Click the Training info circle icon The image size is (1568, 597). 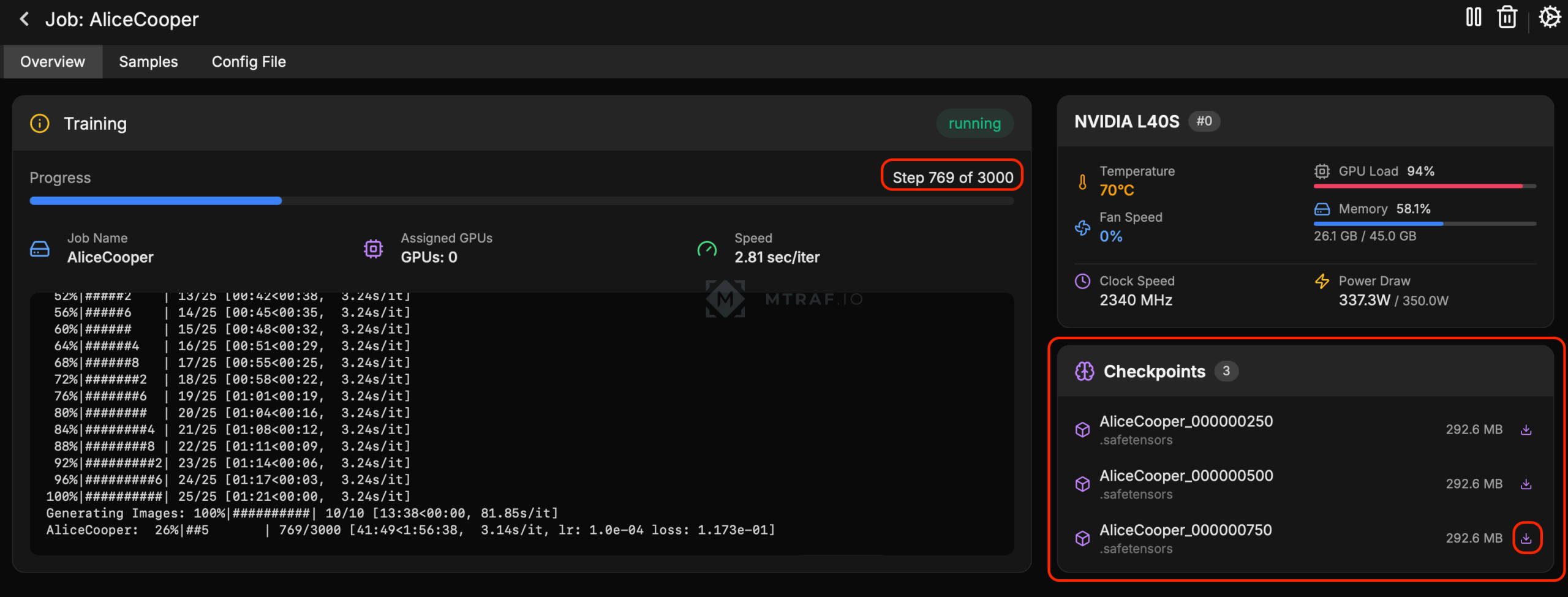click(x=40, y=124)
